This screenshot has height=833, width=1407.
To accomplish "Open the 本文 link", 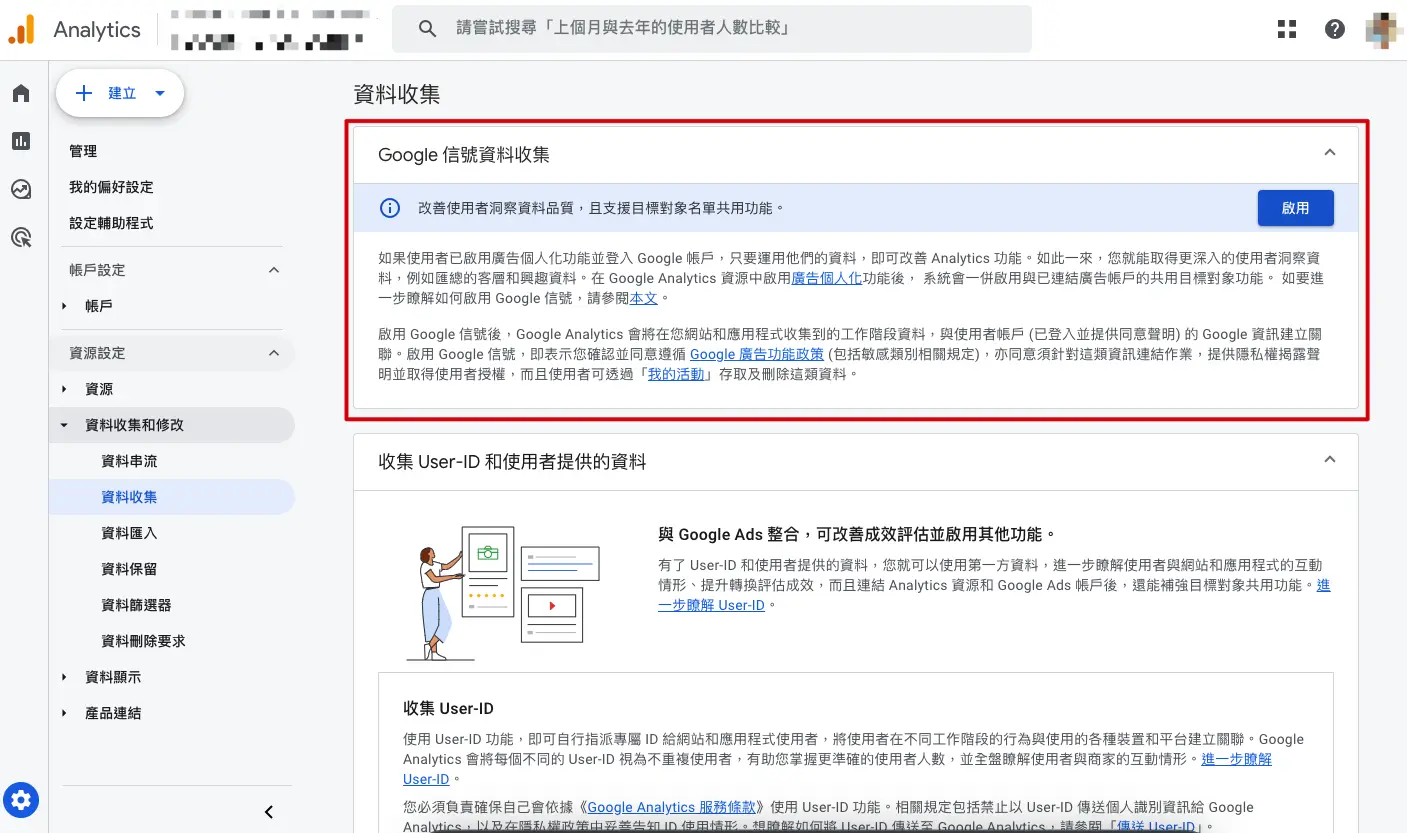I will (644, 298).
